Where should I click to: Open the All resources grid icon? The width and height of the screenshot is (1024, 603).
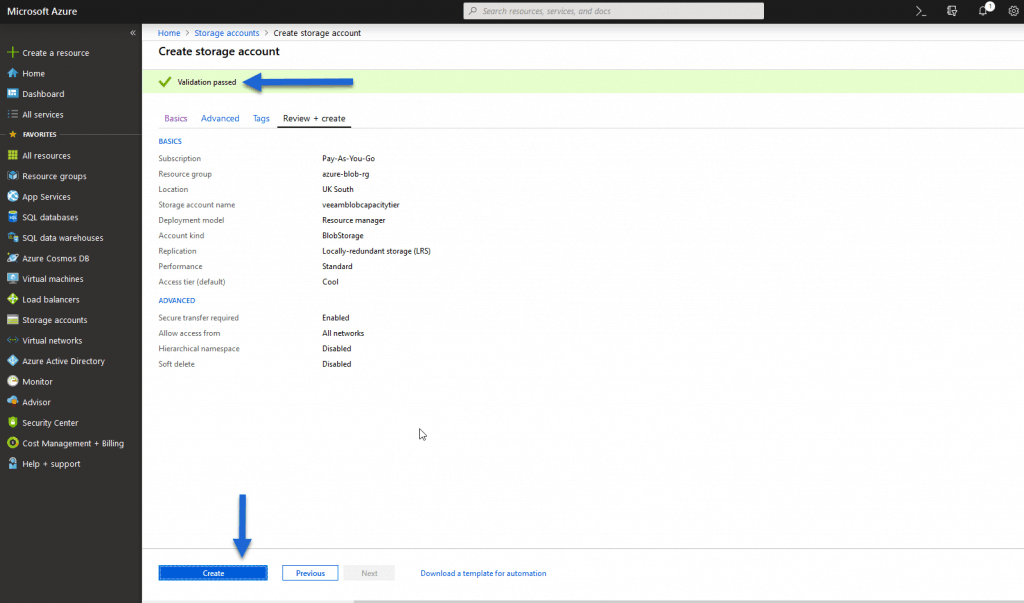[12, 155]
